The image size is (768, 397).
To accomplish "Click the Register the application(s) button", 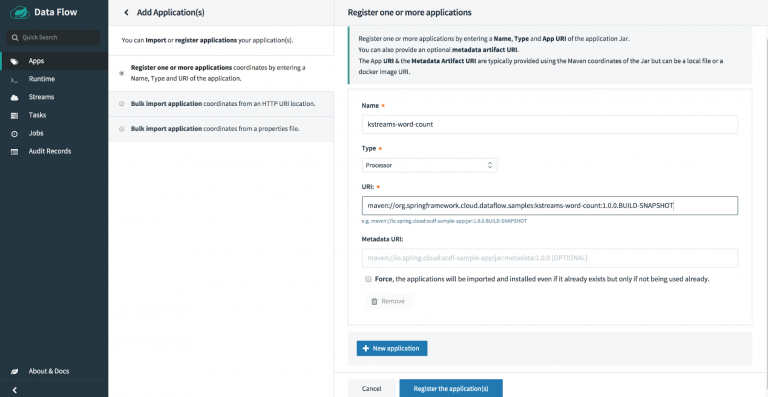I will coord(451,389).
